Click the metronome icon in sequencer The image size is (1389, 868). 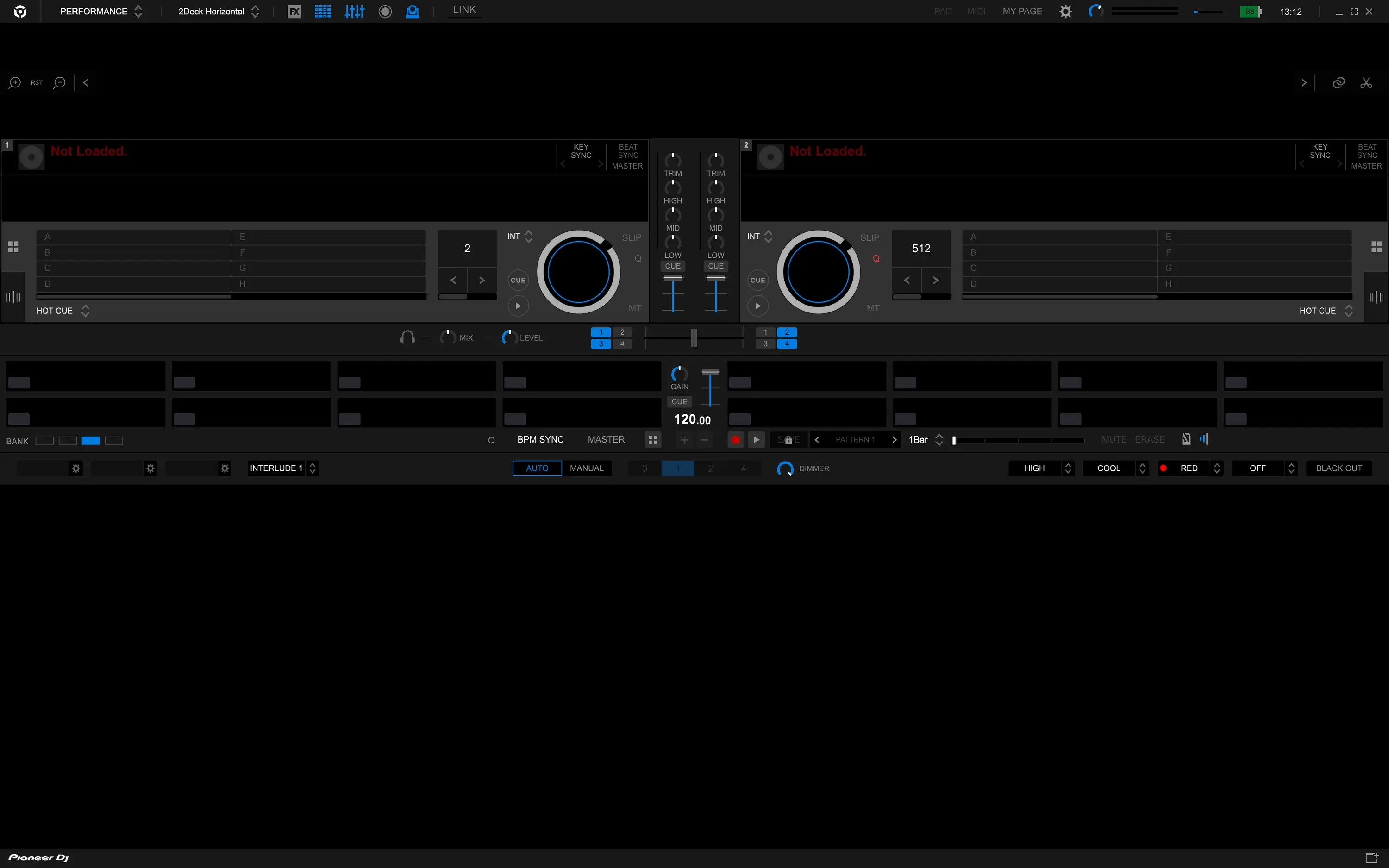click(x=1186, y=439)
